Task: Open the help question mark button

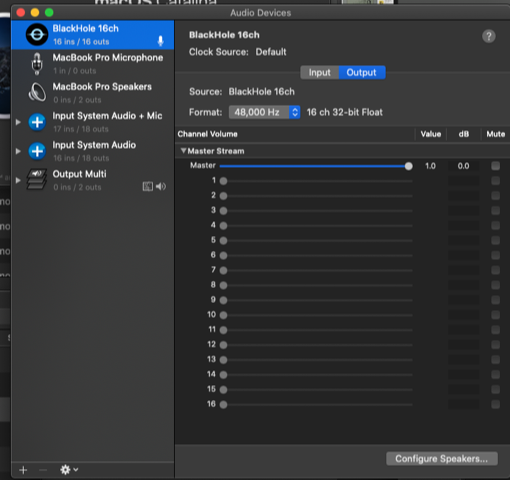Action: 489,36
